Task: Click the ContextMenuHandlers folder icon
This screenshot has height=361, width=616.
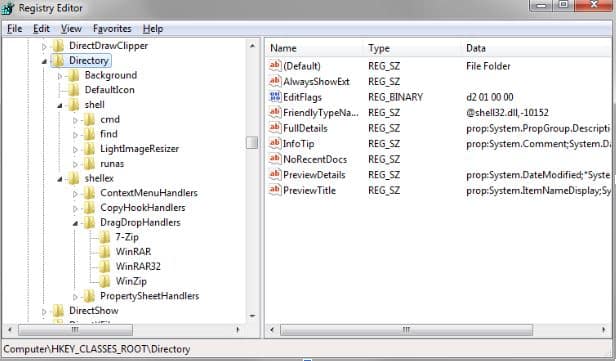Action: point(90,193)
